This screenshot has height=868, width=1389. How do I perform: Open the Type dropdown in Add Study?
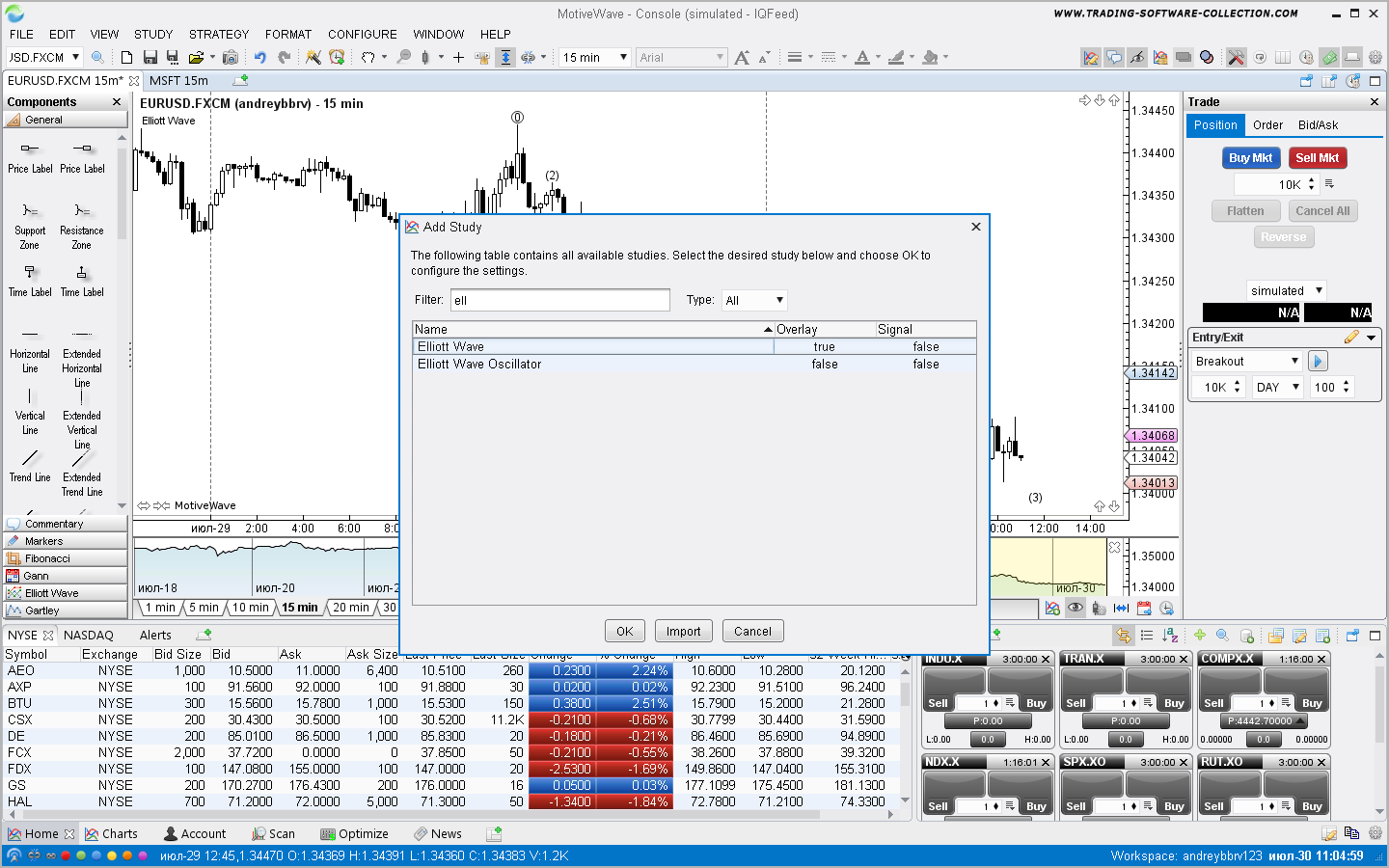755,301
